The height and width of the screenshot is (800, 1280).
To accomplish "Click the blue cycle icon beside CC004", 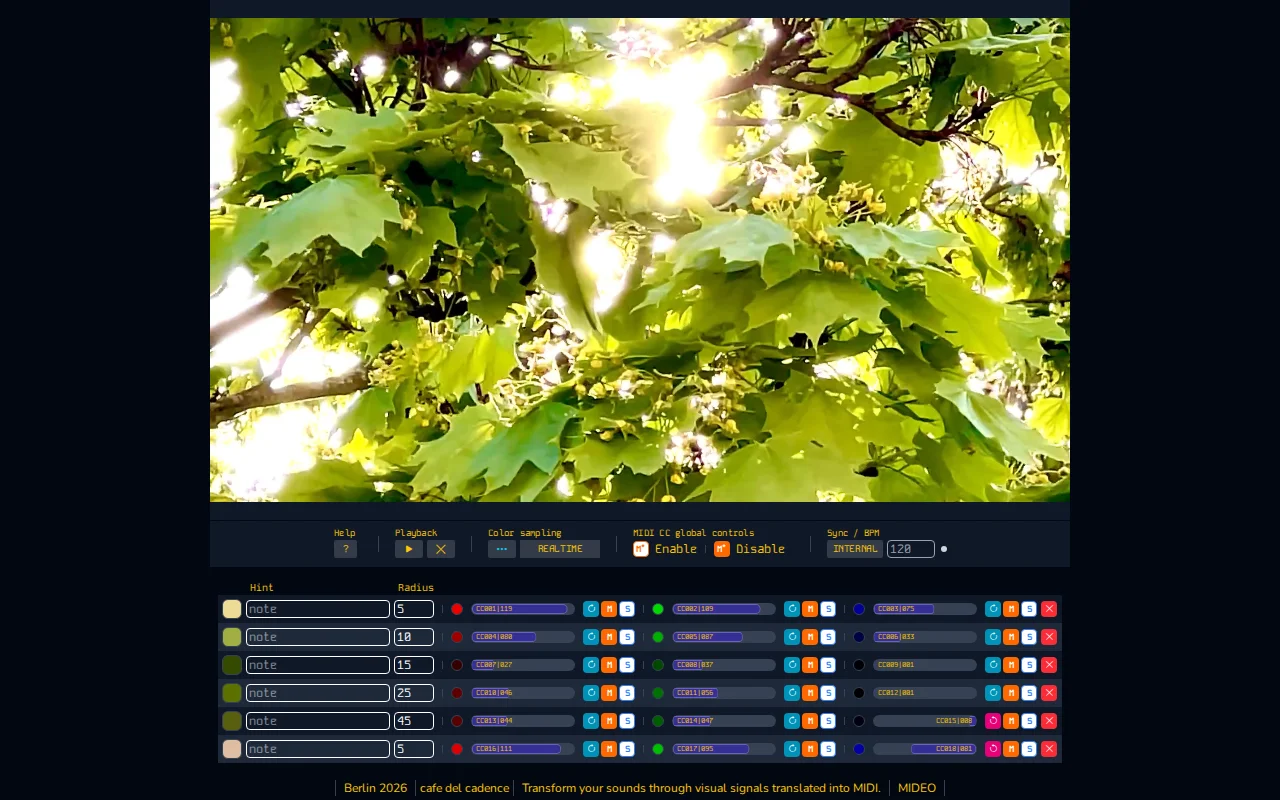I will pyautogui.click(x=591, y=637).
